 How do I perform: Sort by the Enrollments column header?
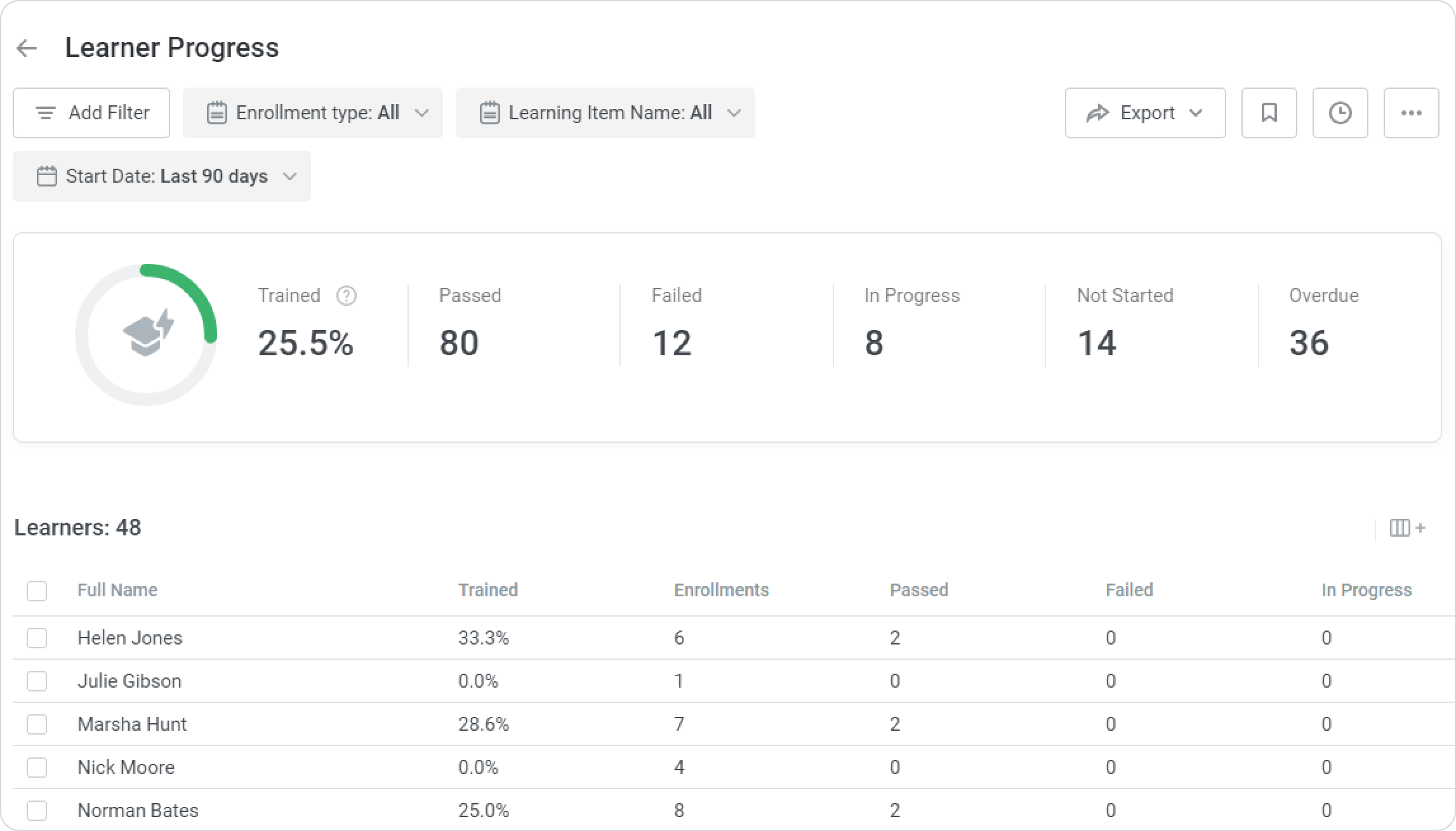pyautogui.click(x=721, y=590)
